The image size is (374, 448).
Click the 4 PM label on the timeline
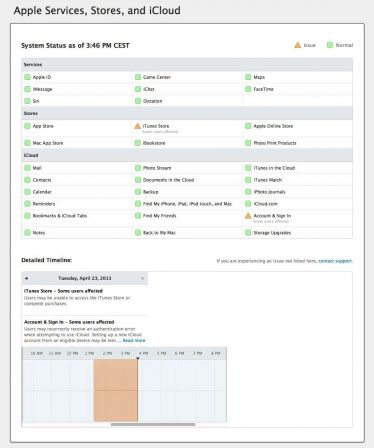click(144, 353)
